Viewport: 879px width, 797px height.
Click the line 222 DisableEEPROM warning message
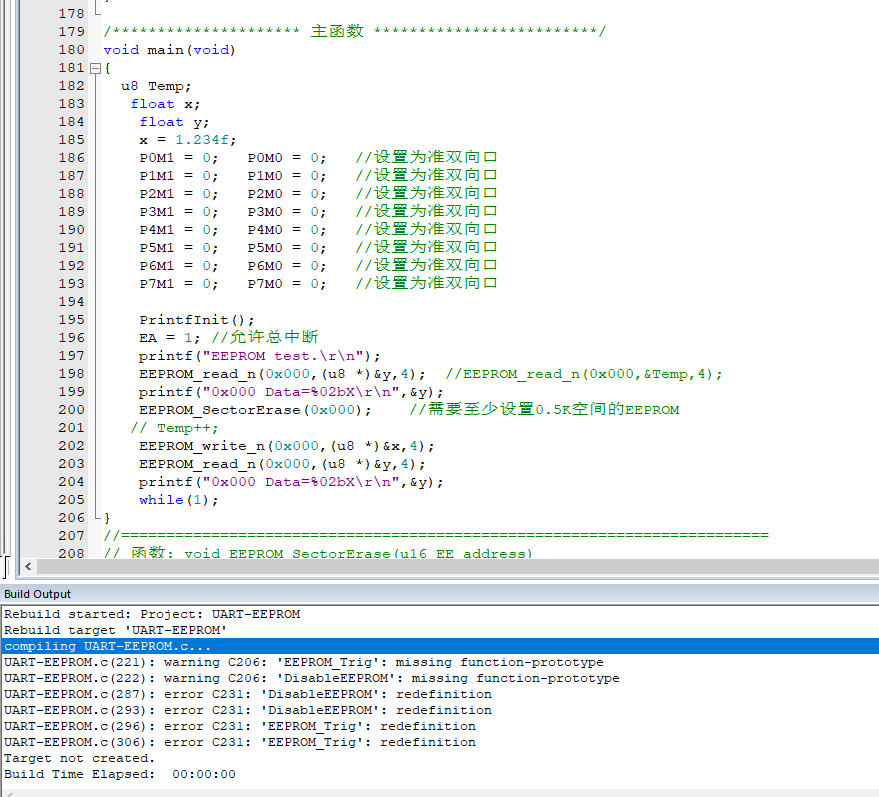click(x=311, y=678)
